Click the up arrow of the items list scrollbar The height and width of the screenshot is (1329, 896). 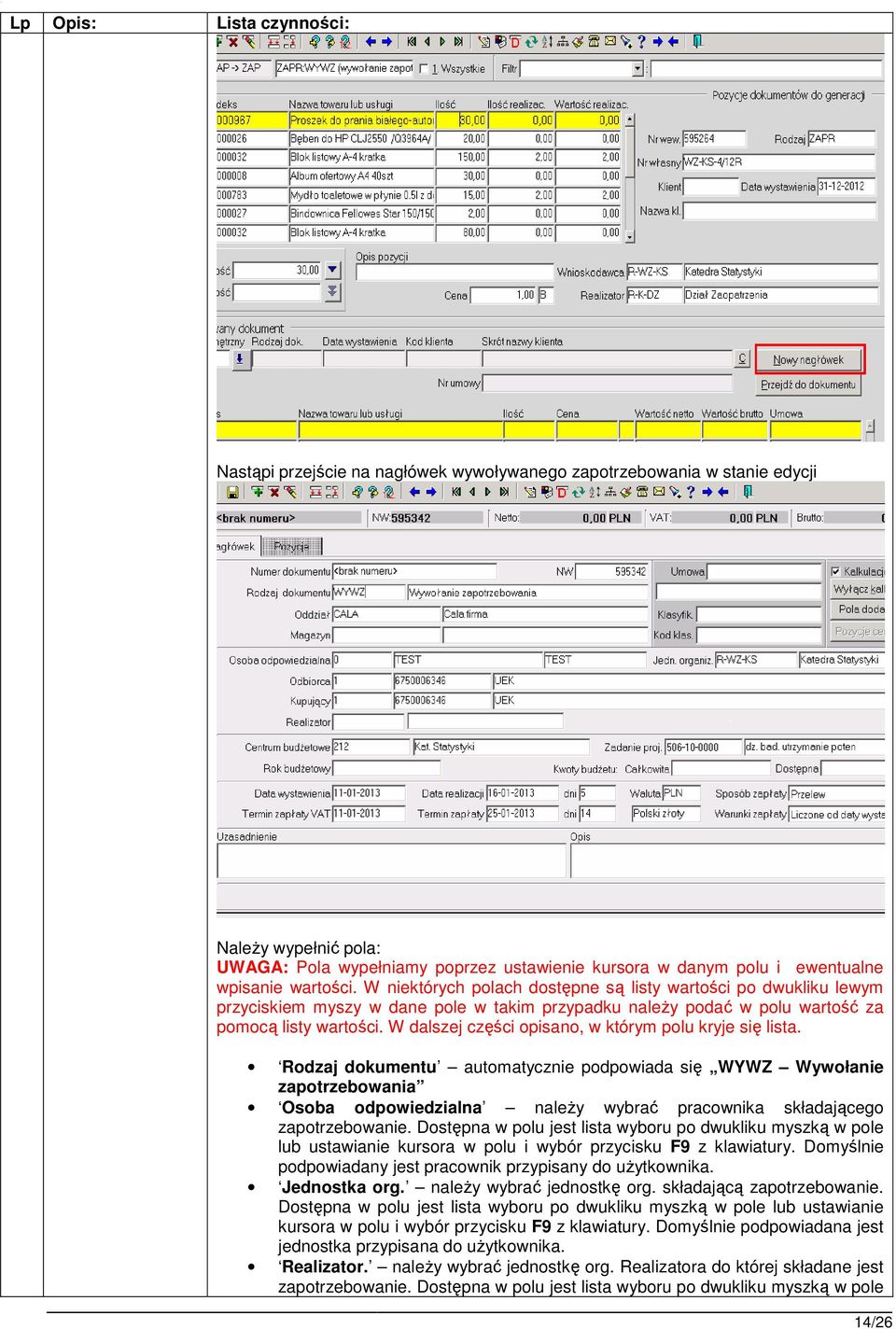630,119
